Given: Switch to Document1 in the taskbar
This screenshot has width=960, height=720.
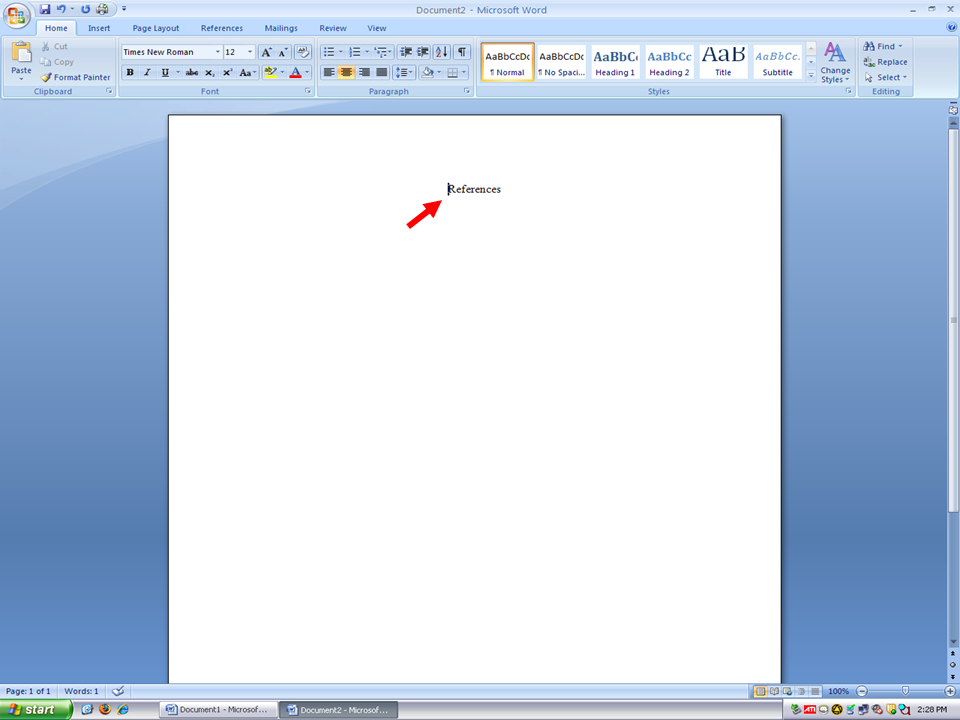Looking at the screenshot, I should coord(218,710).
